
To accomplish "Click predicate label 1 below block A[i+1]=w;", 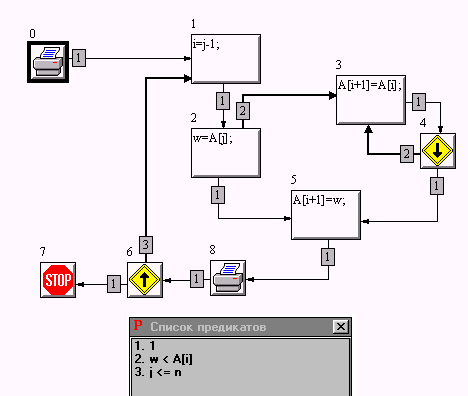I will [328, 257].
